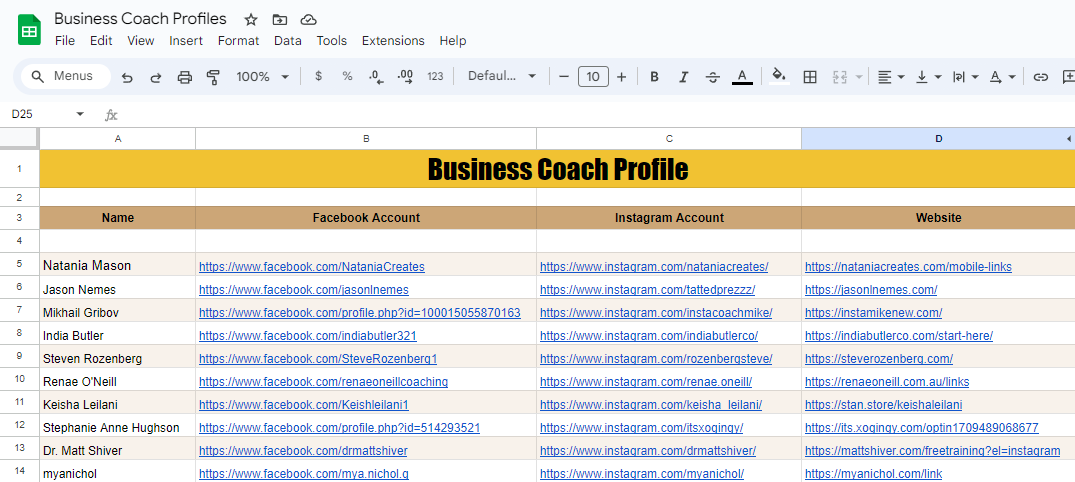1075x482 pixels.
Task: Open the stan.store/keishaleilani link
Action: (x=884, y=405)
